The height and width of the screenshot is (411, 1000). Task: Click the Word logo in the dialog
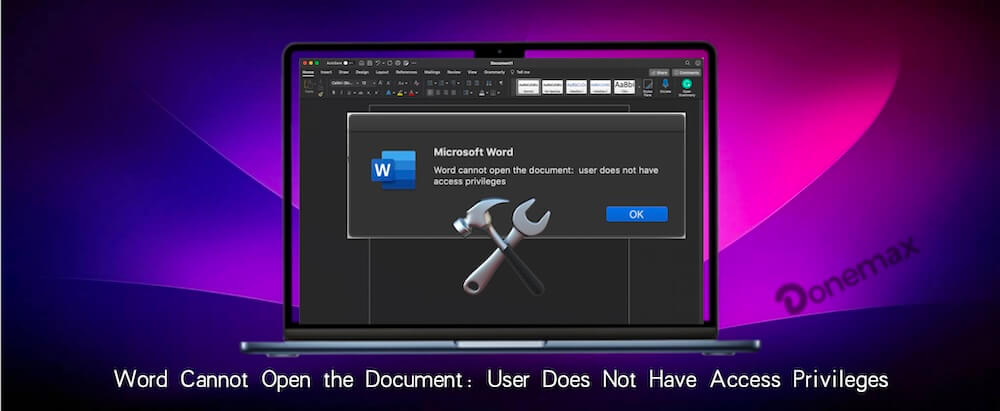[393, 170]
